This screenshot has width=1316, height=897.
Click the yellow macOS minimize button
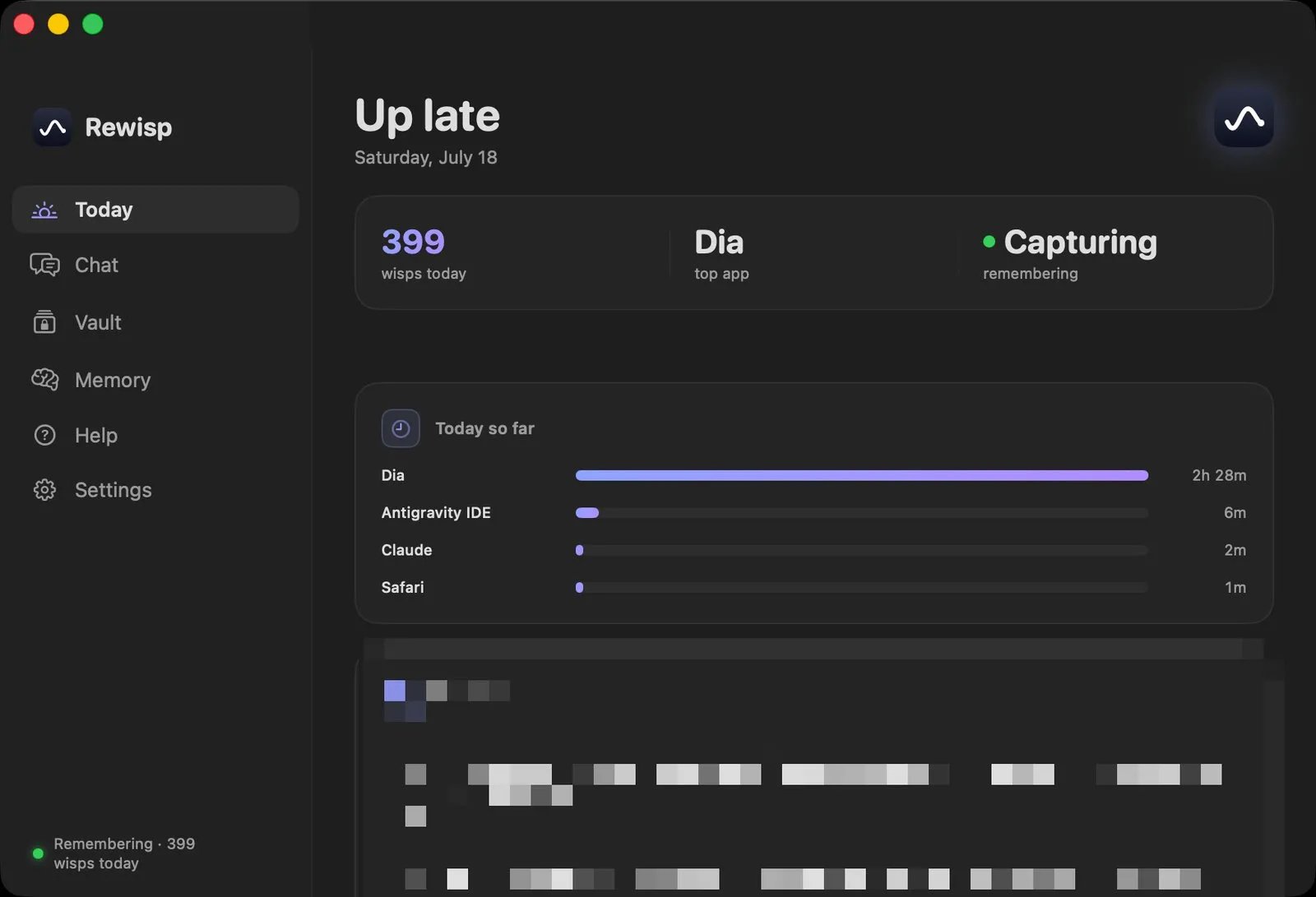(58, 24)
